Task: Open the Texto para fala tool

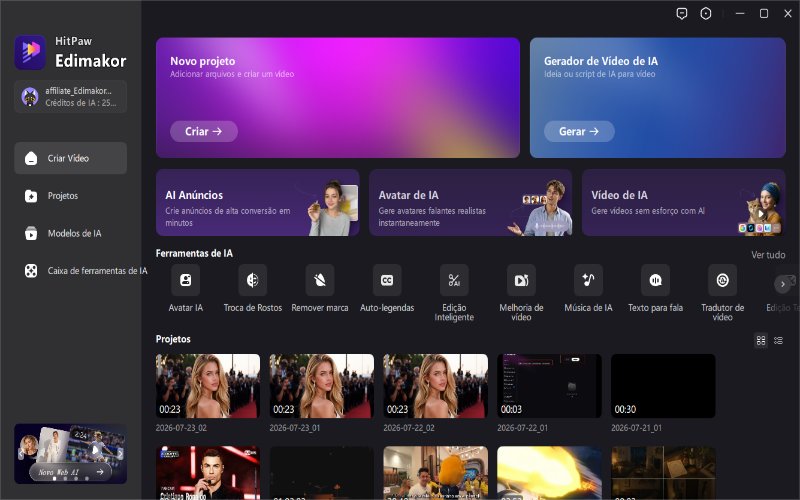Action: (656, 280)
